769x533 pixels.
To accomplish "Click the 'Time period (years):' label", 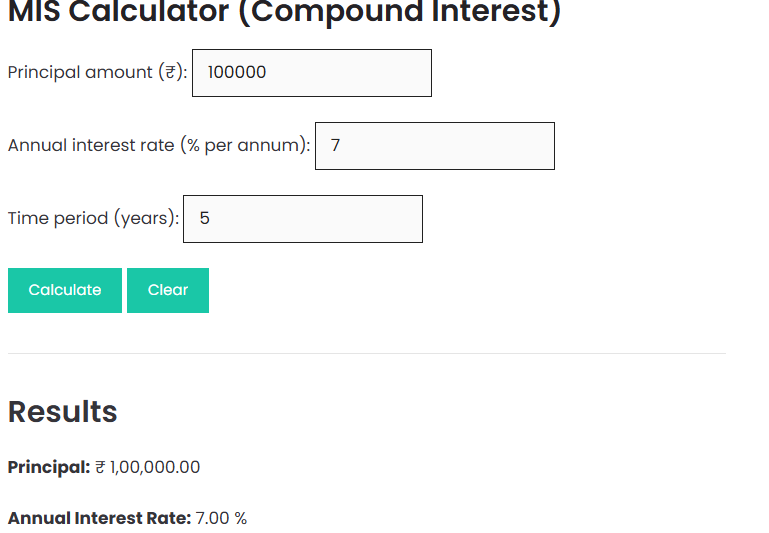I will pyautogui.click(x=93, y=219).
